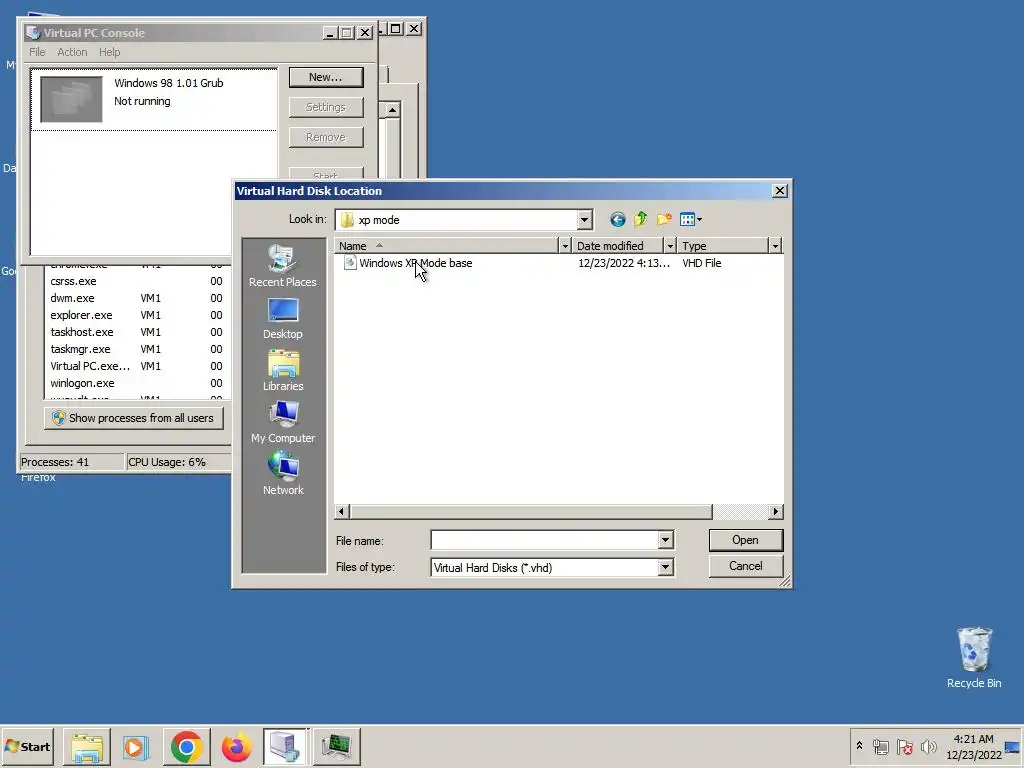Go up one folder level icon
This screenshot has width=1024, height=768.
coord(641,219)
